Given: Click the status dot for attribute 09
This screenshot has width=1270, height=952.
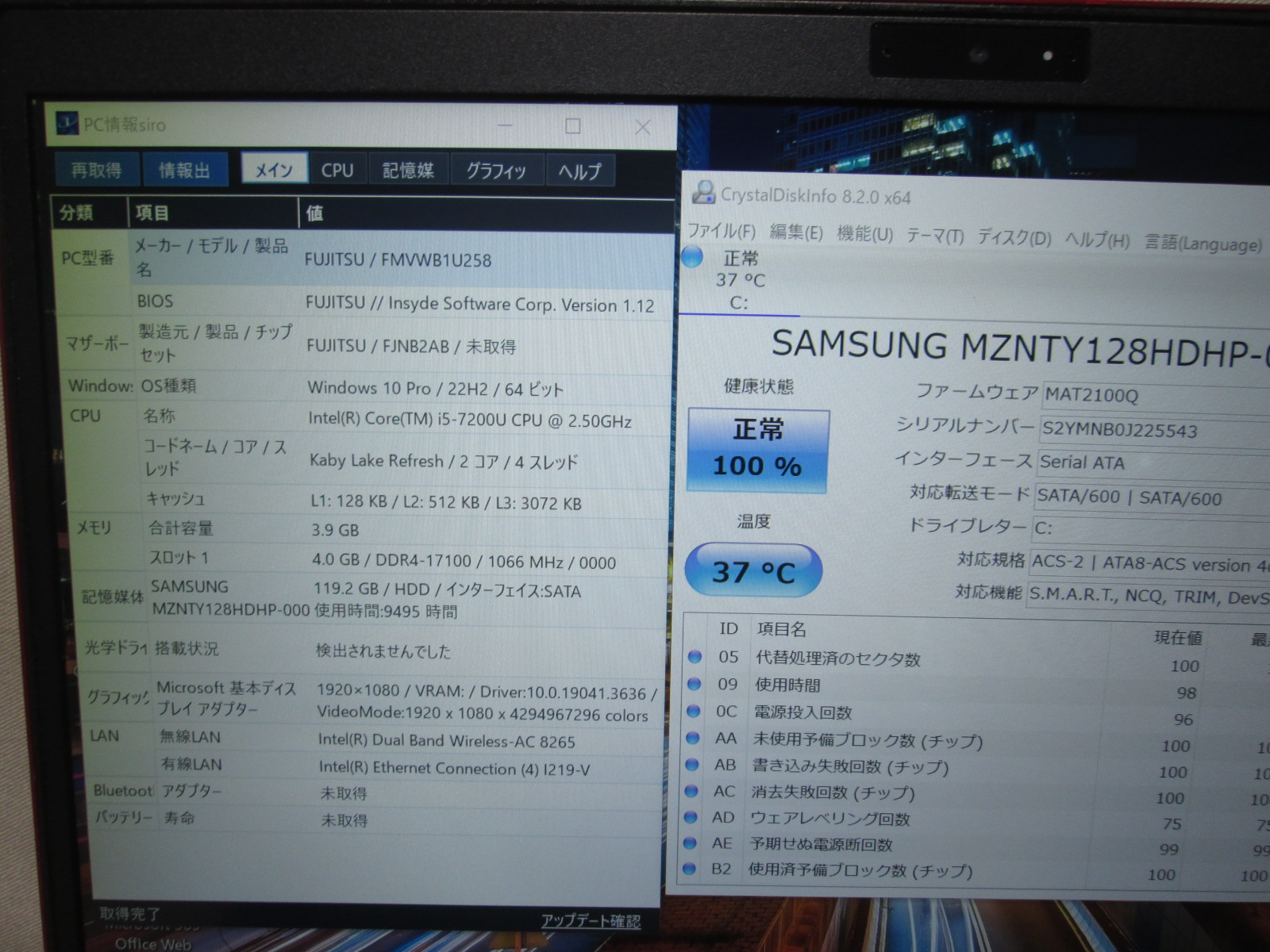Looking at the screenshot, I should [x=694, y=683].
